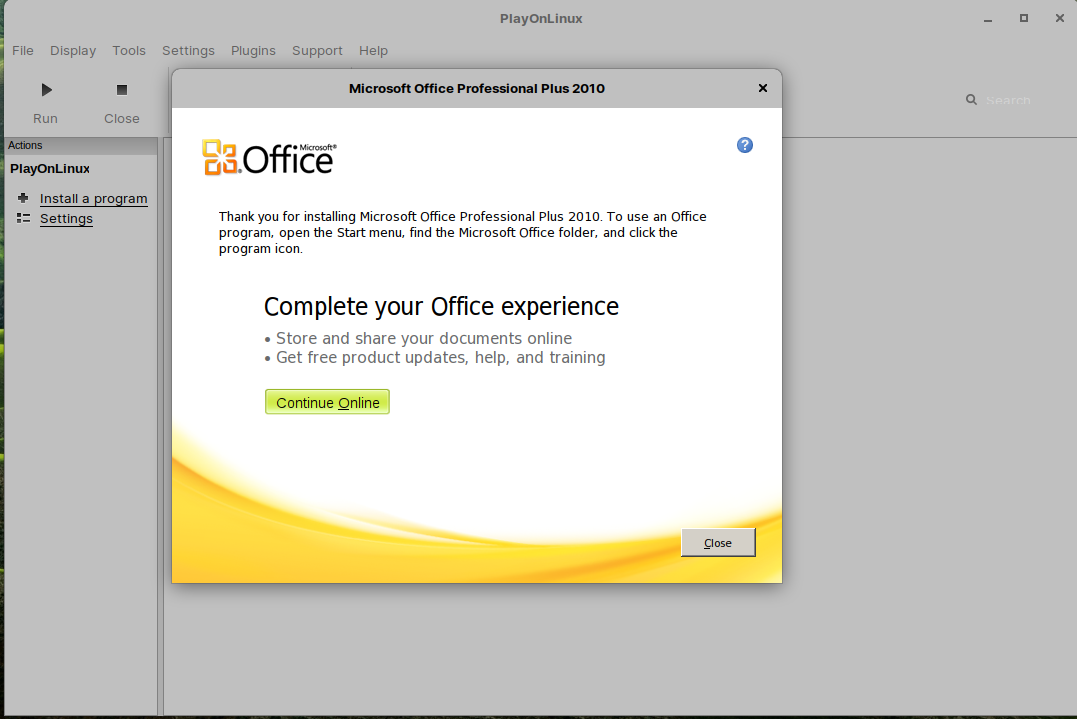Screen dimensions: 1077x719
Task: Click the search magnifier icon
Action: pyautogui.click(x=971, y=100)
